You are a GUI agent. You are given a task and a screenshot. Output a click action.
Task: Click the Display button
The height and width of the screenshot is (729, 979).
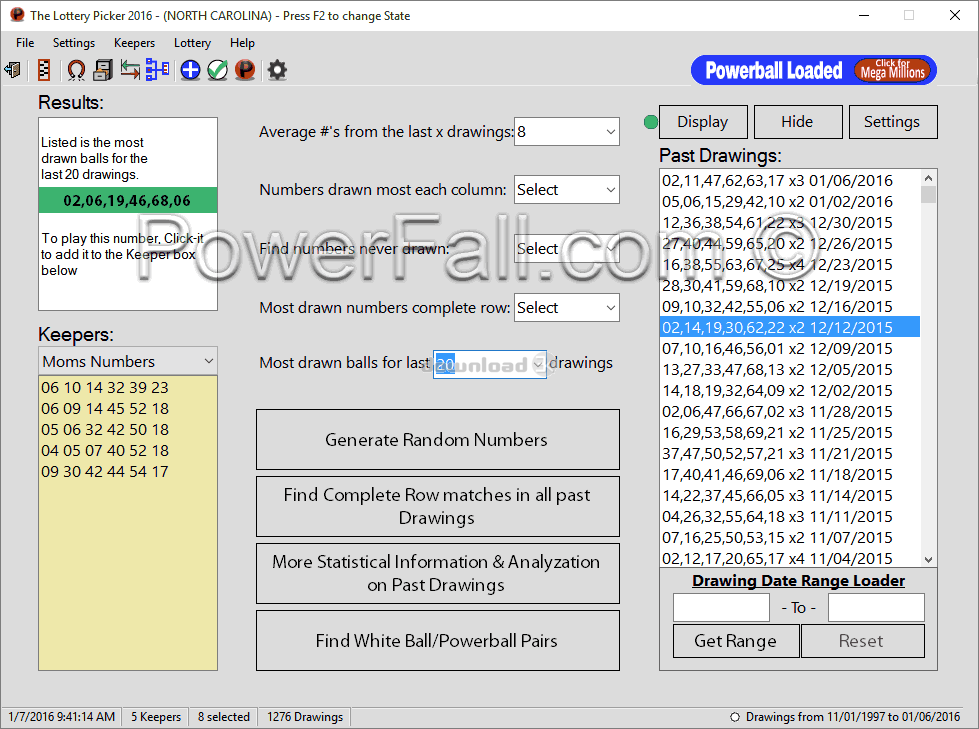[x=703, y=122]
